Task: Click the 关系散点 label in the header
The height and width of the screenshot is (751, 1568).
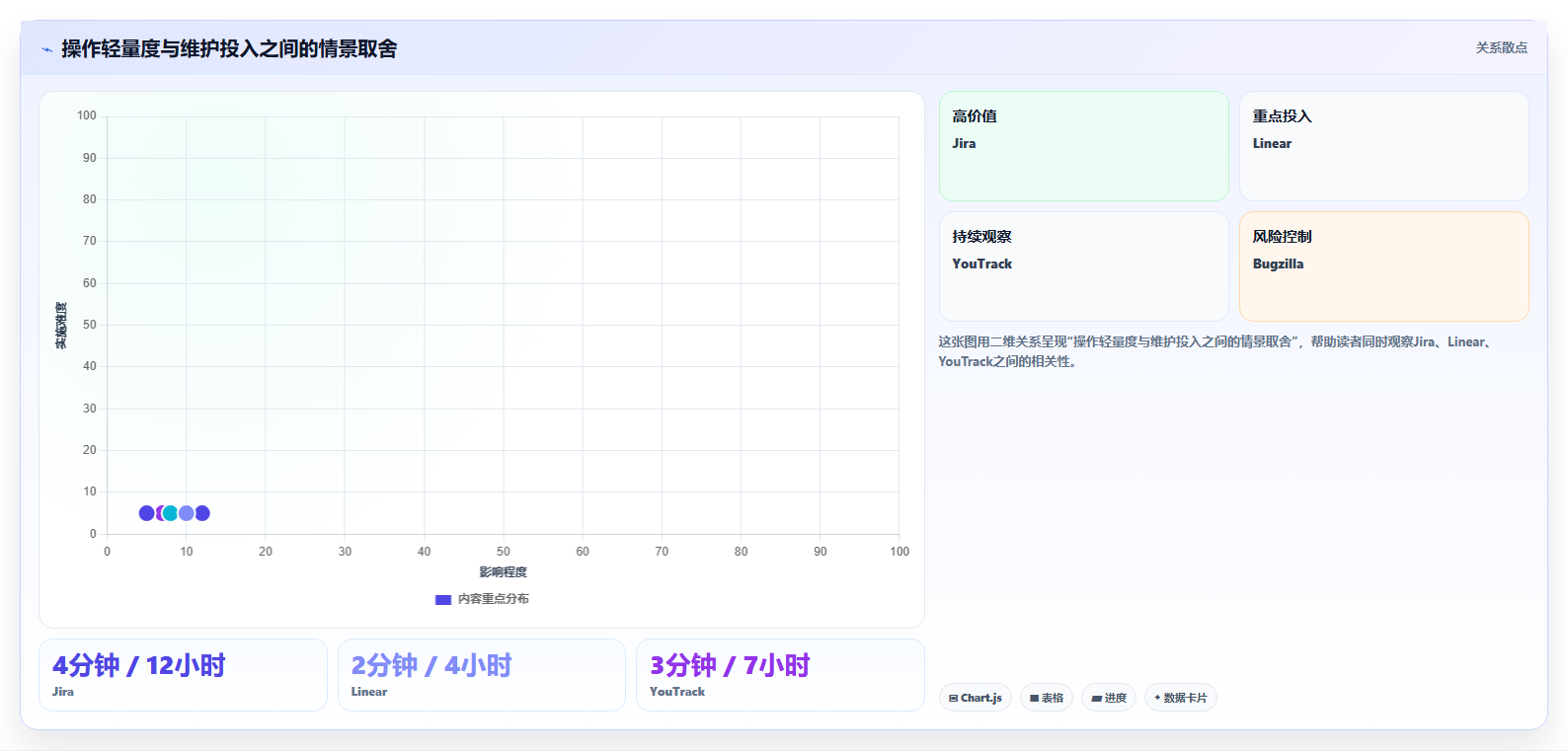Action: (1501, 47)
